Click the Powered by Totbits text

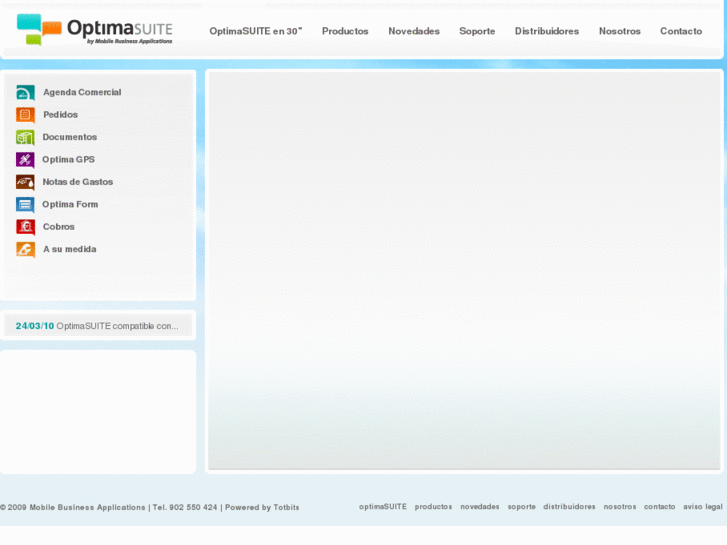[x=262, y=507]
